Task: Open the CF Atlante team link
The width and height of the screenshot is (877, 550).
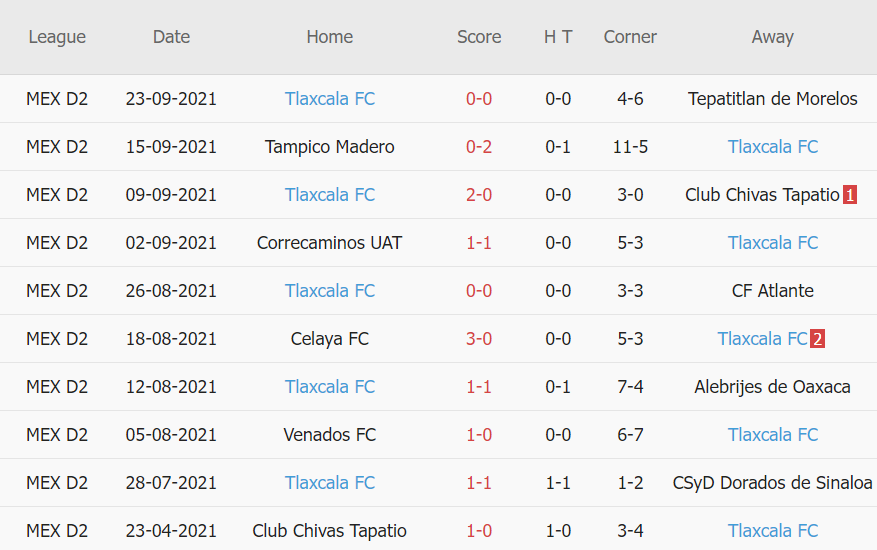Action: [x=773, y=291]
